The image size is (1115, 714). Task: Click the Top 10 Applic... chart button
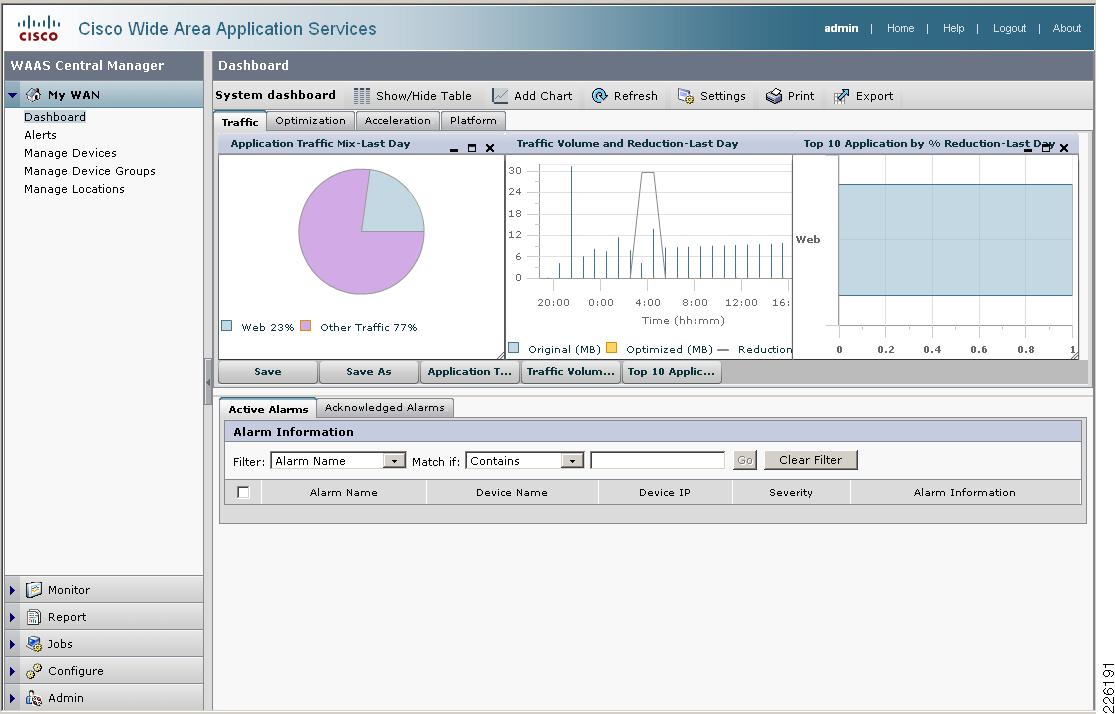[671, 372]
